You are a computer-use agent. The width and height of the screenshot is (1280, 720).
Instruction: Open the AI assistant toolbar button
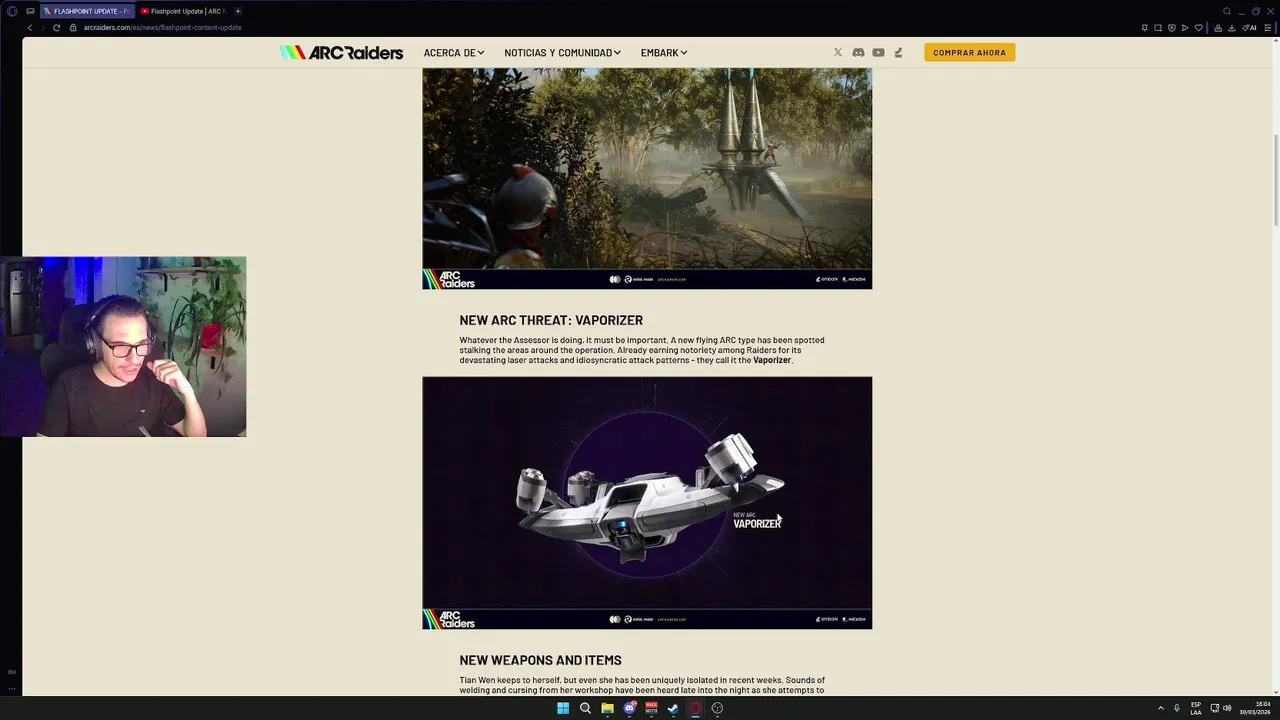(x=1249, y=28)
